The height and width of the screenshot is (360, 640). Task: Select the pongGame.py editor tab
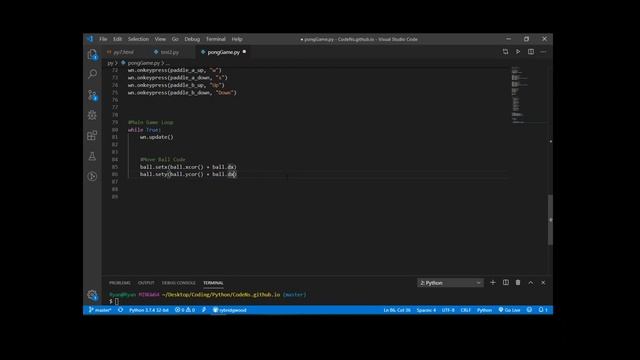223,52
